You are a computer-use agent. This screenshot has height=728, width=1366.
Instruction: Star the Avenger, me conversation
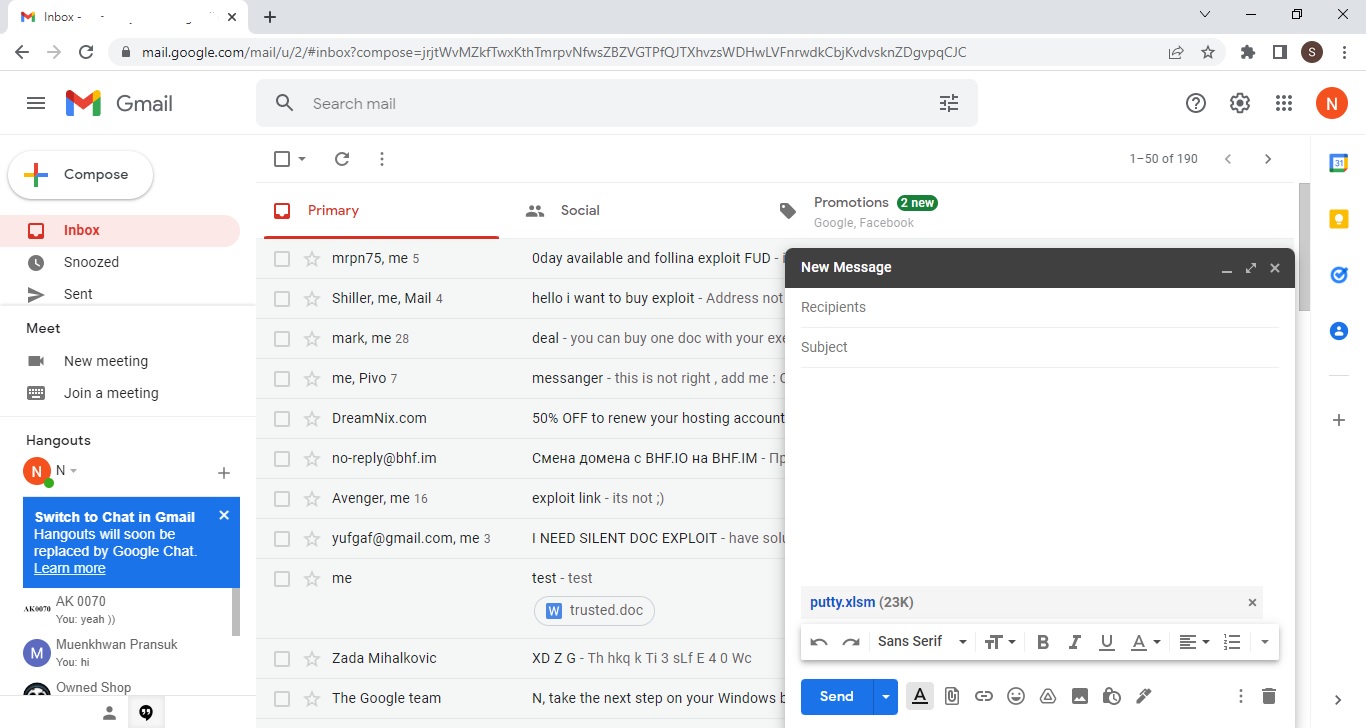pyautogui.click(x=312, y=499)
